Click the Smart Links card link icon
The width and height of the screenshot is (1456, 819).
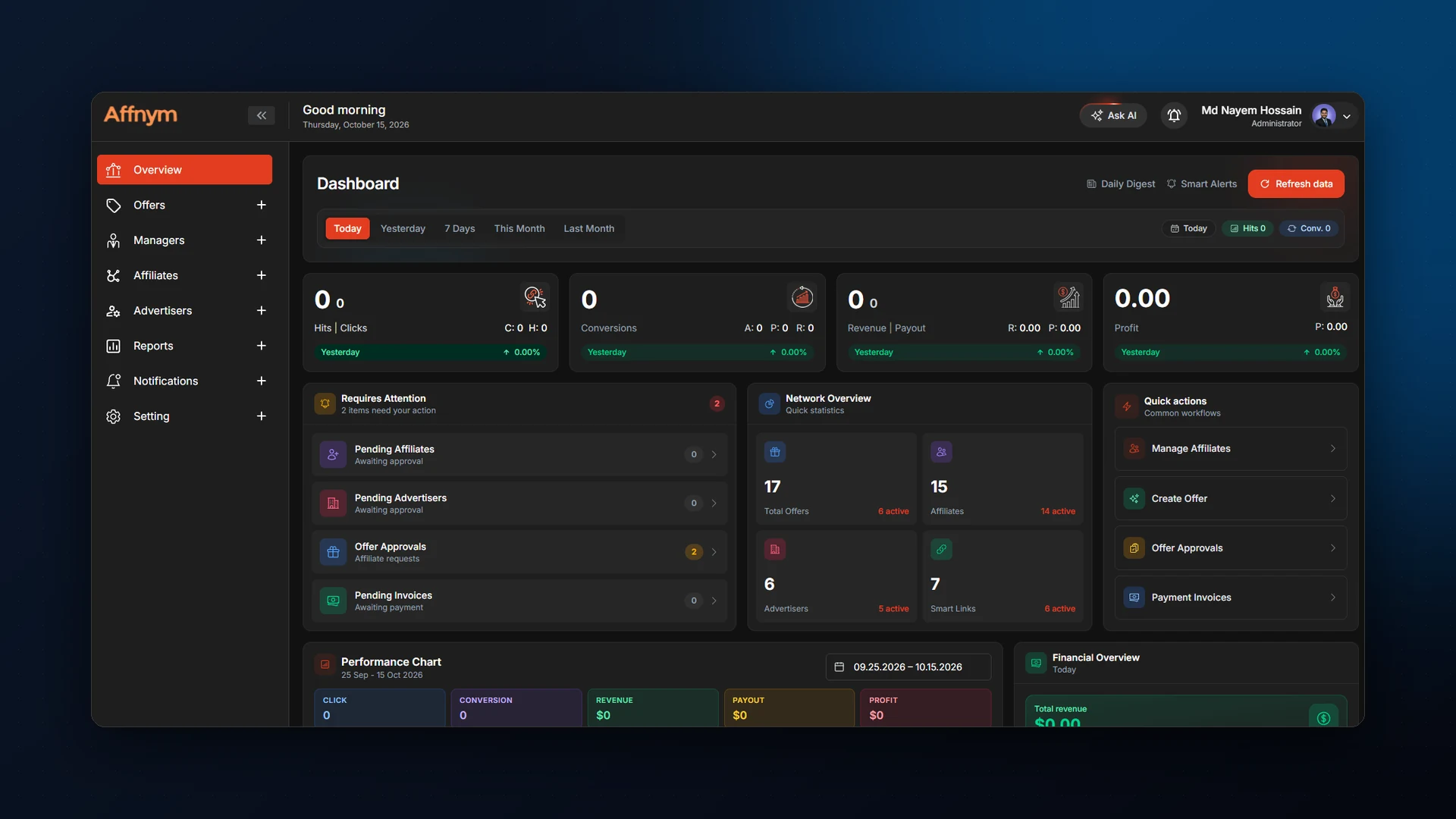pyautogui.click(x=941, y=550)
